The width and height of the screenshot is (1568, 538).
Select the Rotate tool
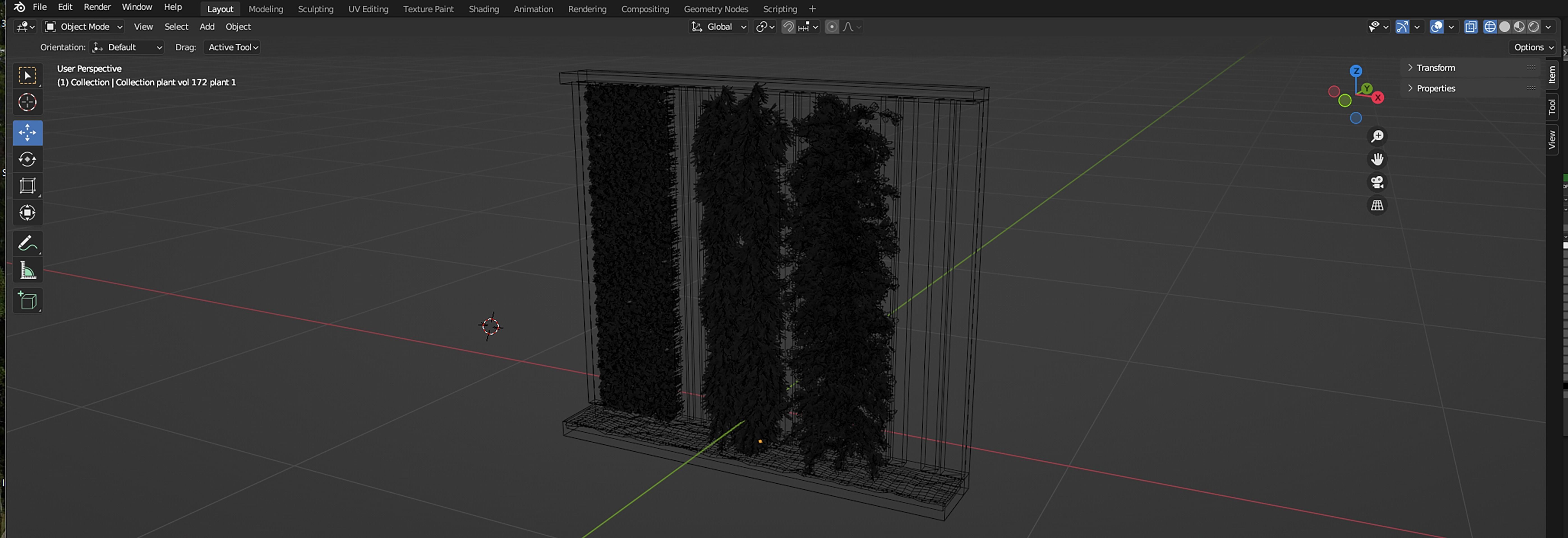[x=27, y=159]
